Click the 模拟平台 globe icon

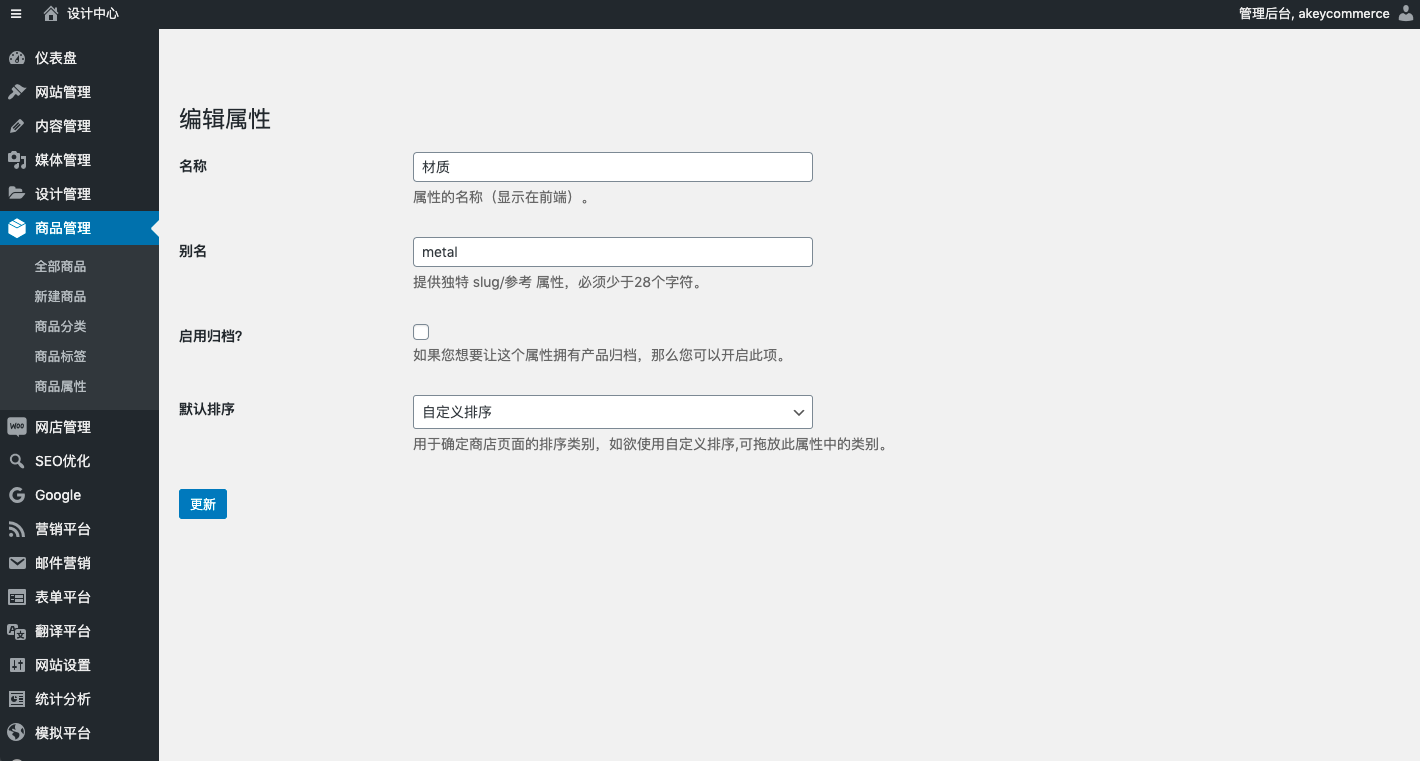pos(16,733)
